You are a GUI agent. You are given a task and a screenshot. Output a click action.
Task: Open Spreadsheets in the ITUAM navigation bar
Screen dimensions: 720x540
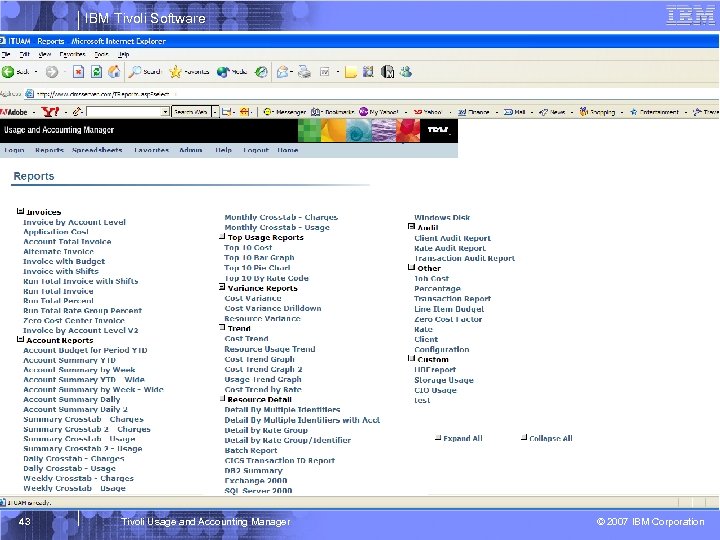coord(97,150)
